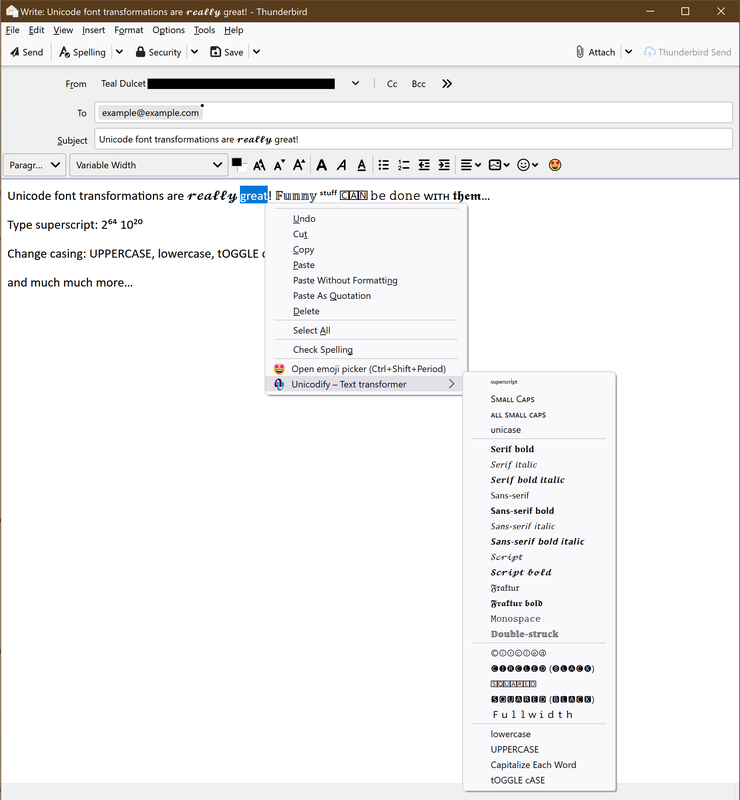Click the Unicodify Text transformer entry

(366, 384)
